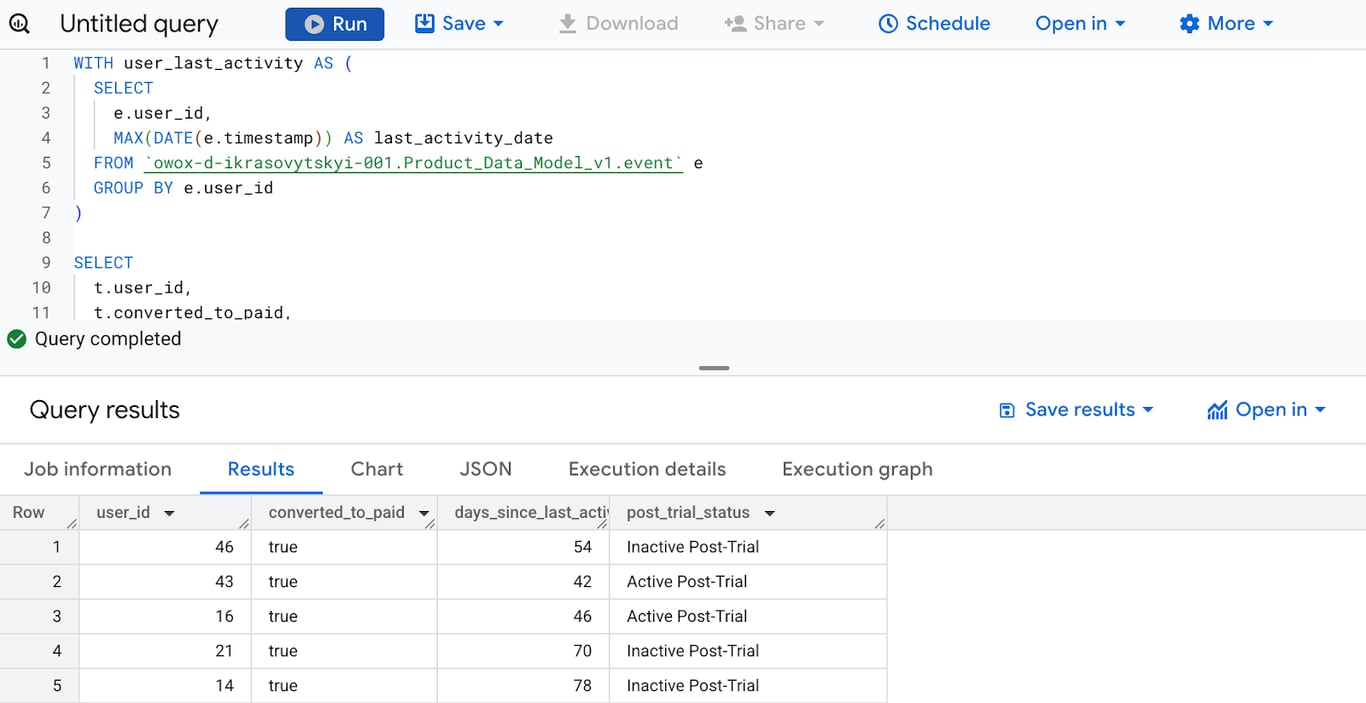
Task: Open the Save dropdown
Action: coord(459,23)
